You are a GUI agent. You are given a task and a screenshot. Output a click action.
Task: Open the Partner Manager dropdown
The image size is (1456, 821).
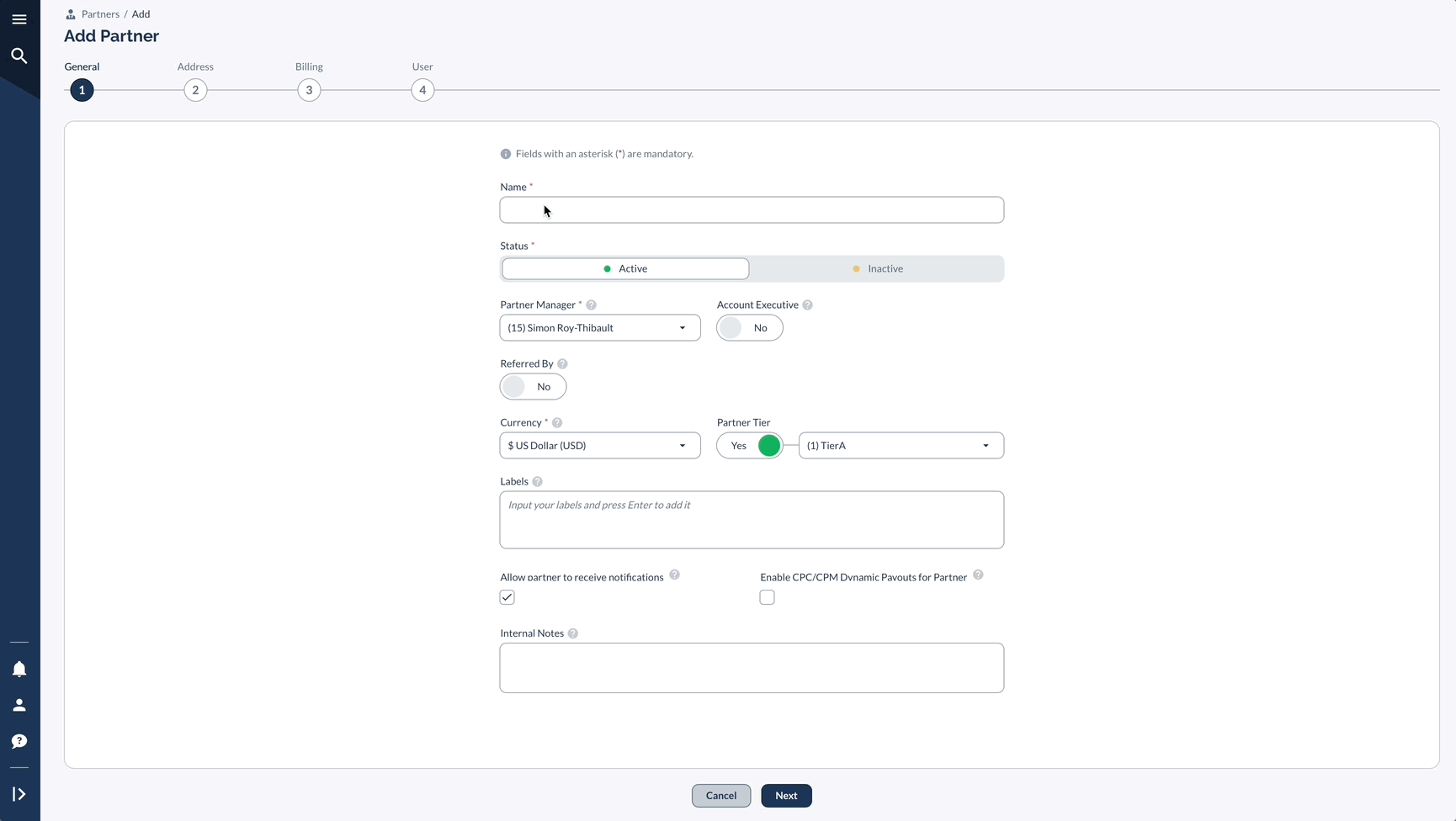coord(600,328)
